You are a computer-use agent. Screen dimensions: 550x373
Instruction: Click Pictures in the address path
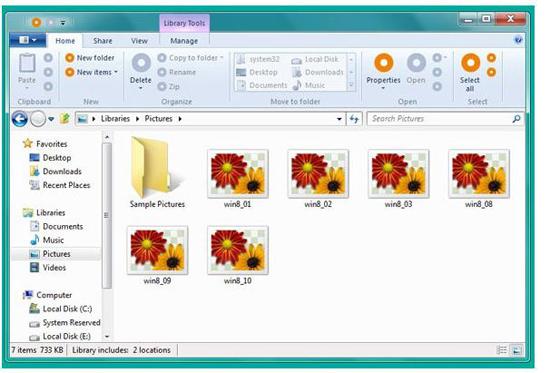(159, 119)
